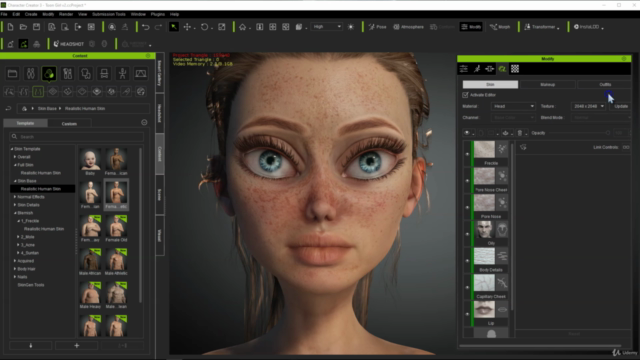
Task: Switch to the Makeup tab
Action: (x=547, y=84)
